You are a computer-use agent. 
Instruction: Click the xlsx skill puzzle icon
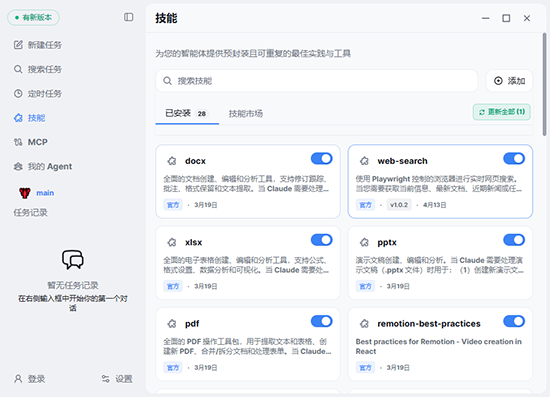[172, 242]
